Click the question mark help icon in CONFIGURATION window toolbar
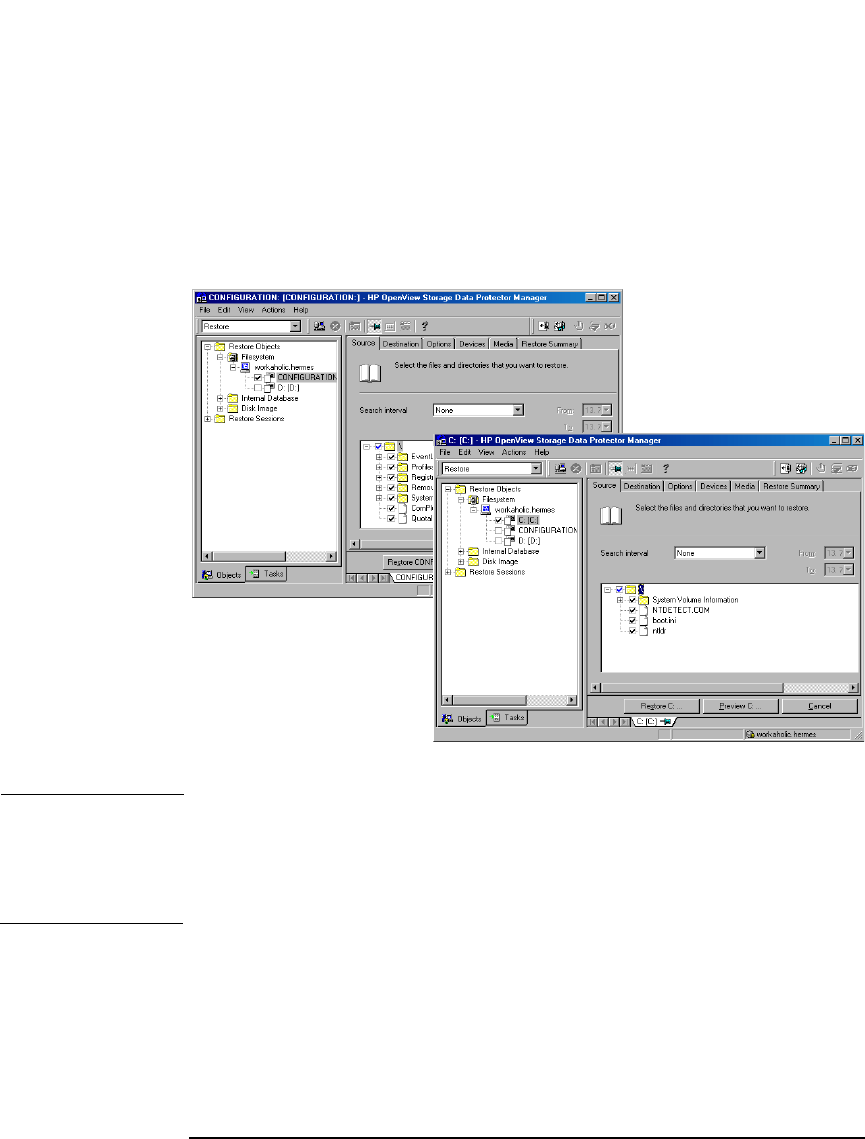Screen dimensions: 865x1139 click(x=425, y=326)
